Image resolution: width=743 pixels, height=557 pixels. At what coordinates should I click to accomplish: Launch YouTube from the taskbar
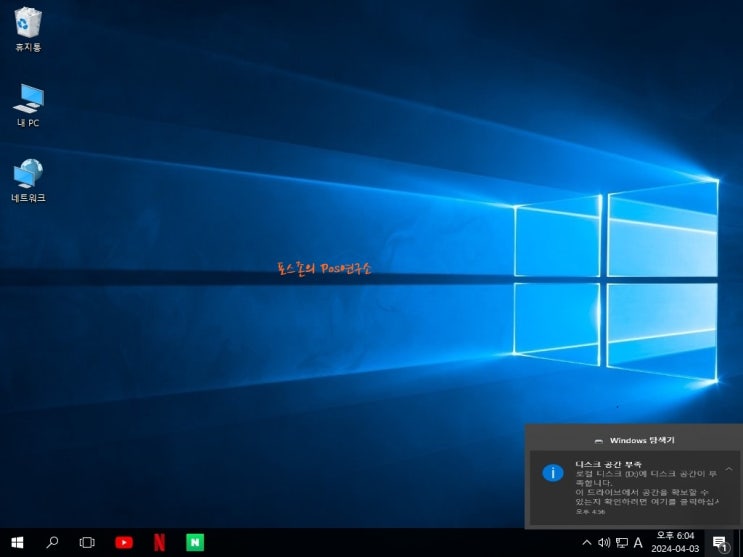(124, 542)
